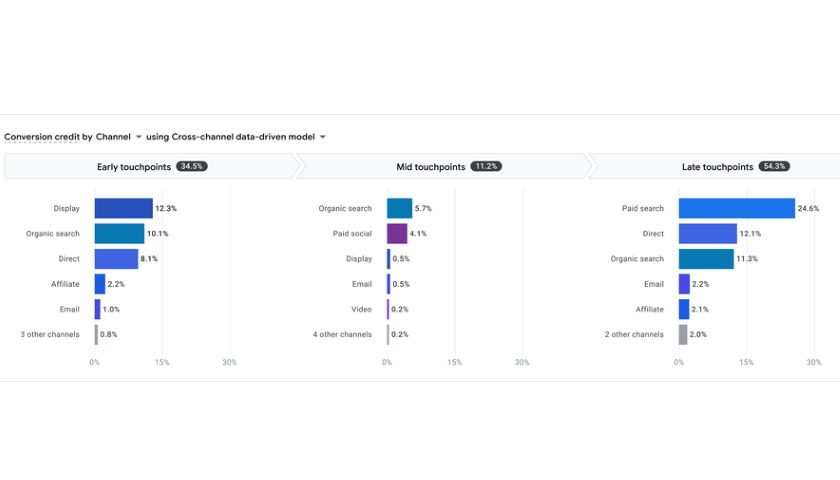The image size is (840, 480).
Task: Click the 12.1% value for Direct
Action: point(750,234)
